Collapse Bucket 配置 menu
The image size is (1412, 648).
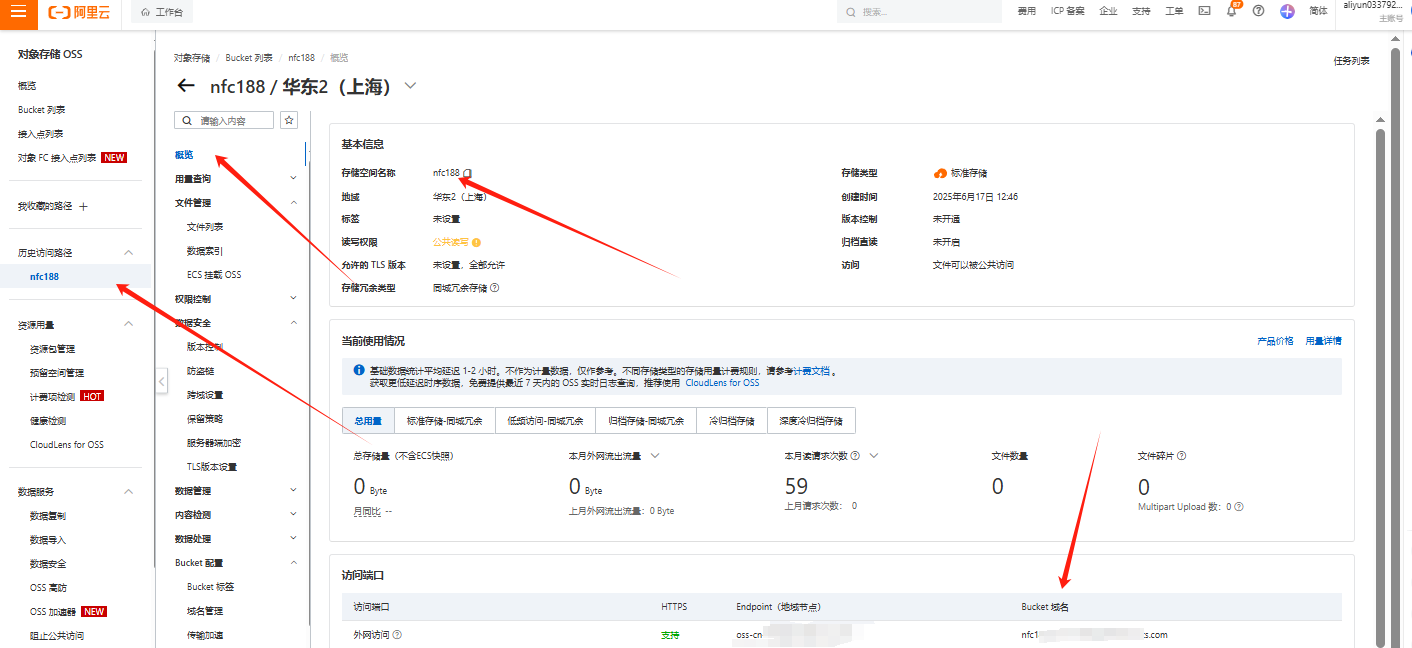293,562
